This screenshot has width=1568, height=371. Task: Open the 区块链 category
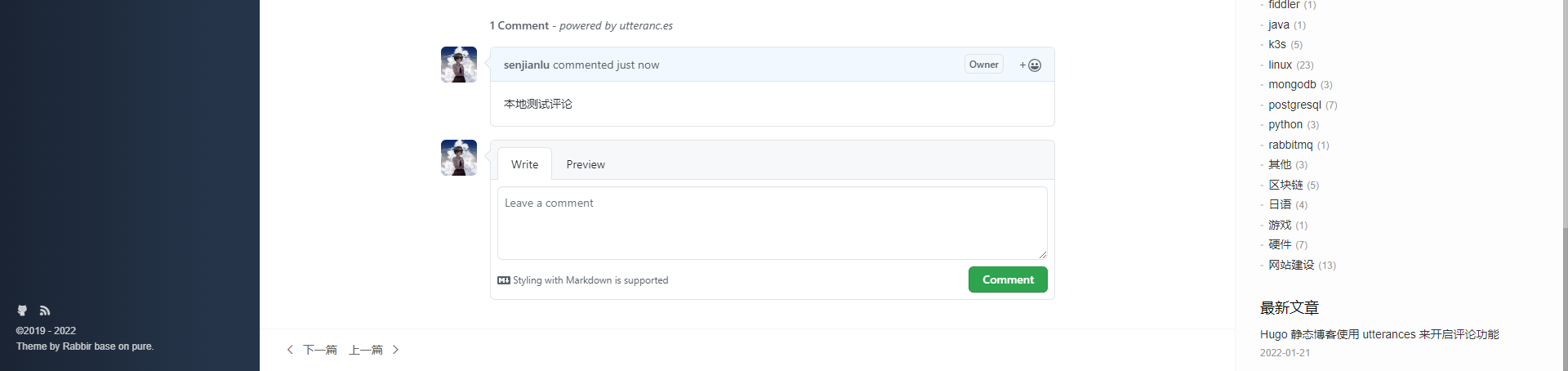coord(1285,185)
